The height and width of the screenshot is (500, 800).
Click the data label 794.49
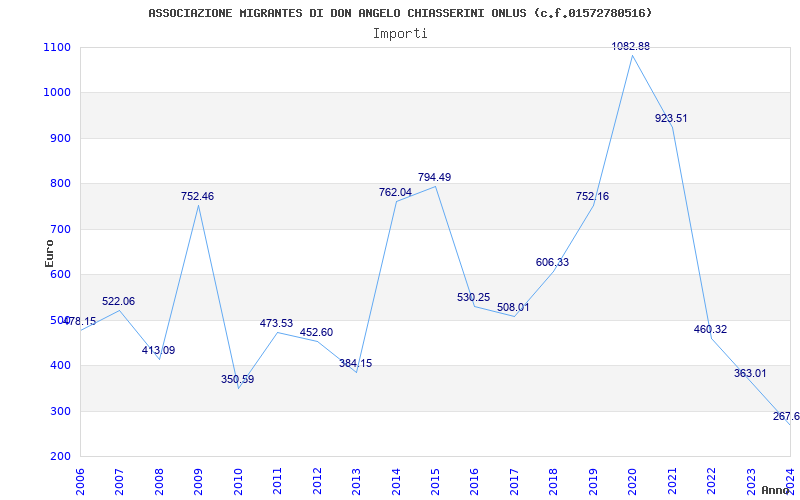(x=434, y=178)
